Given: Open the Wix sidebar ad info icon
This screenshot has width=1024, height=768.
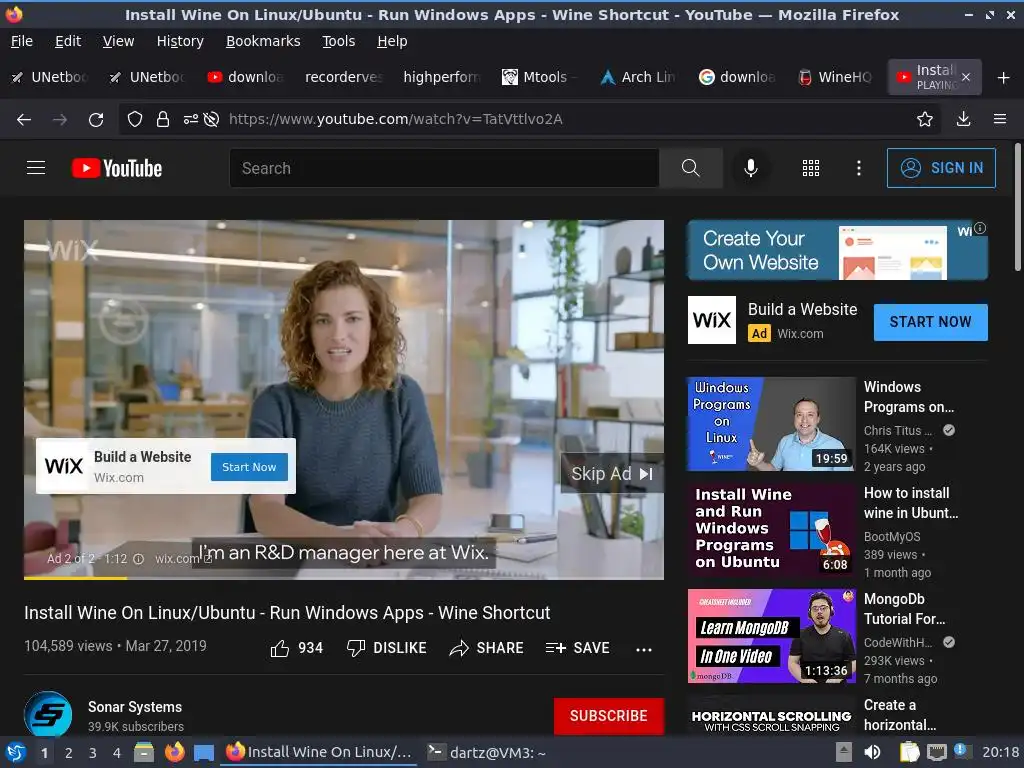Looking at the screenshot, I should [980, 228].
